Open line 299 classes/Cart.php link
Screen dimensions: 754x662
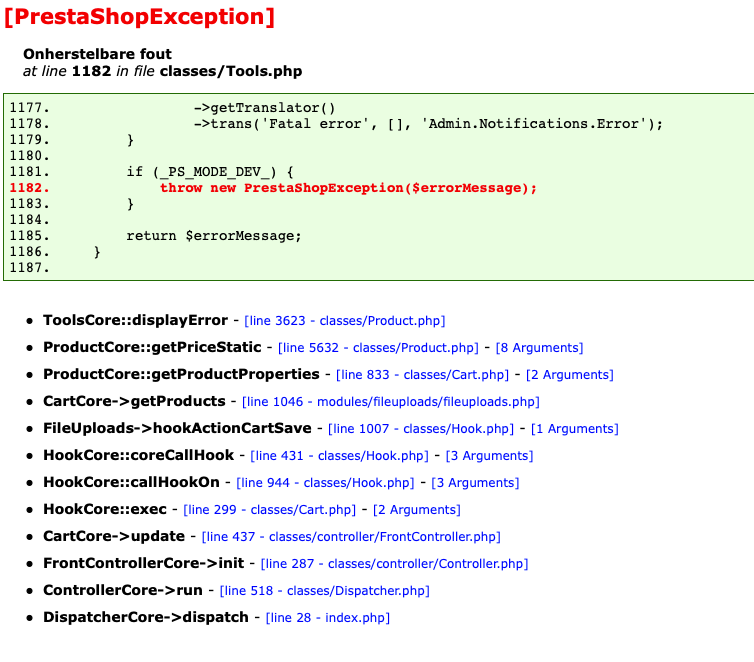coord(270,509)
